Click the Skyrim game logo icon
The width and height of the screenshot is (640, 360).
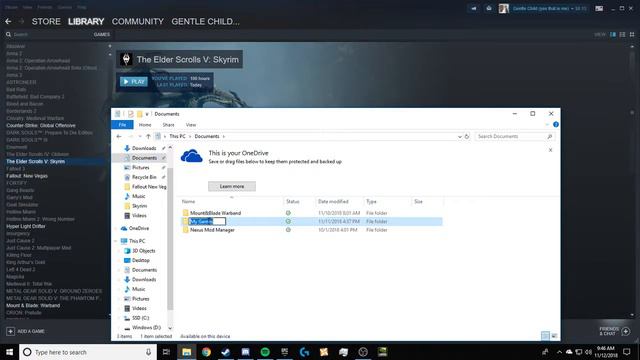[x=126, y=59]
